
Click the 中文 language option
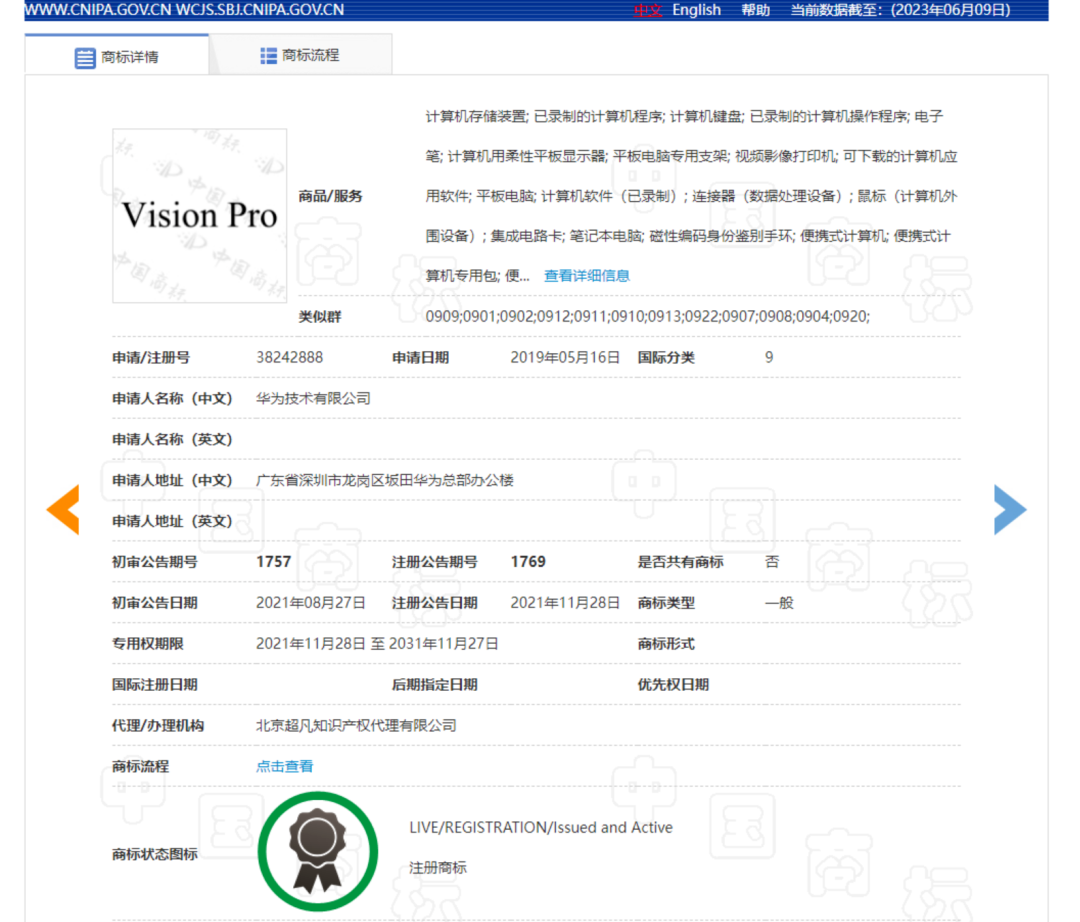pyautogui.click(x=647, y=9)
